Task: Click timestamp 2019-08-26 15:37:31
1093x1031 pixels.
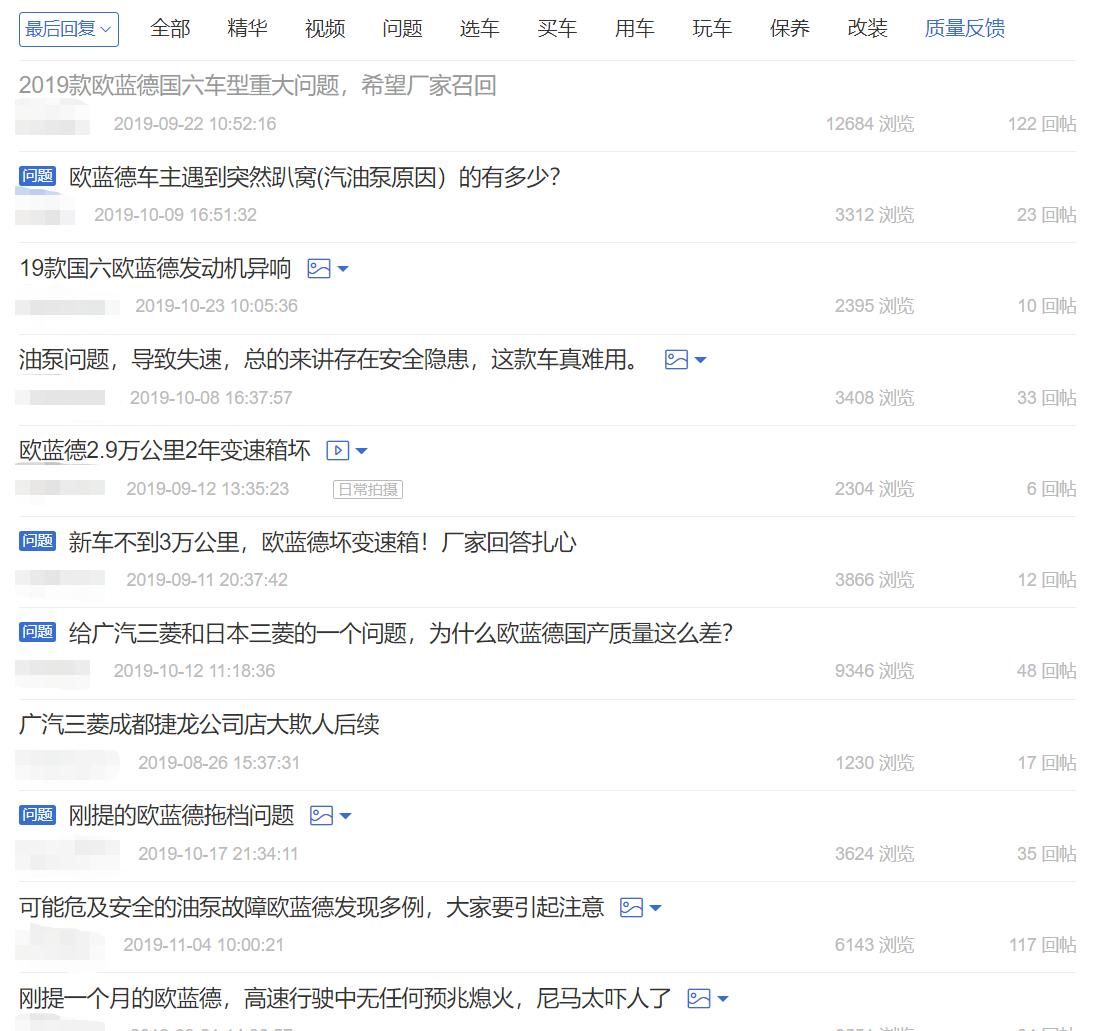Action: [219, 763]
